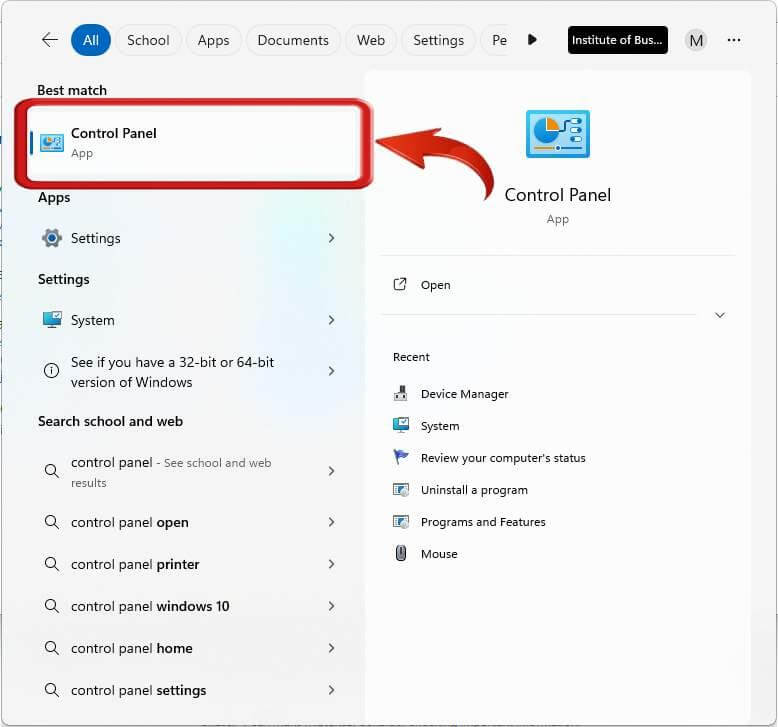
Task: Click the info icon for 32-bit or 64-bit
Action: 52,371
